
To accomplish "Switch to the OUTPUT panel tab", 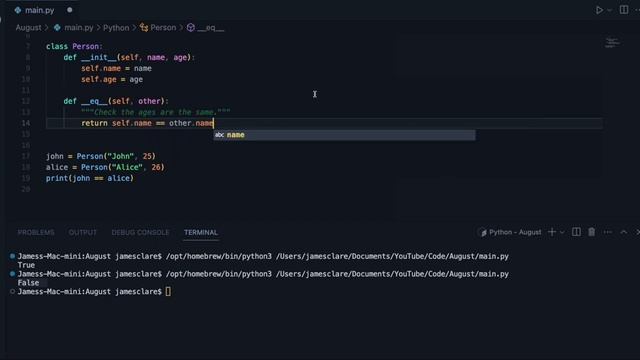I will click(x=82, y=232).
